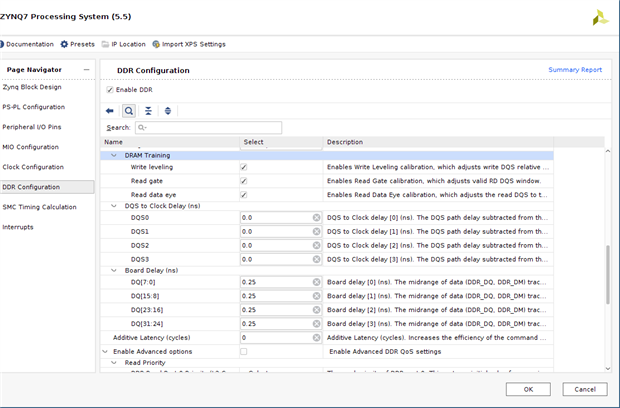This screenshot has height=408, width=620.
Task: Click the expand all icon
Action: 167,111
